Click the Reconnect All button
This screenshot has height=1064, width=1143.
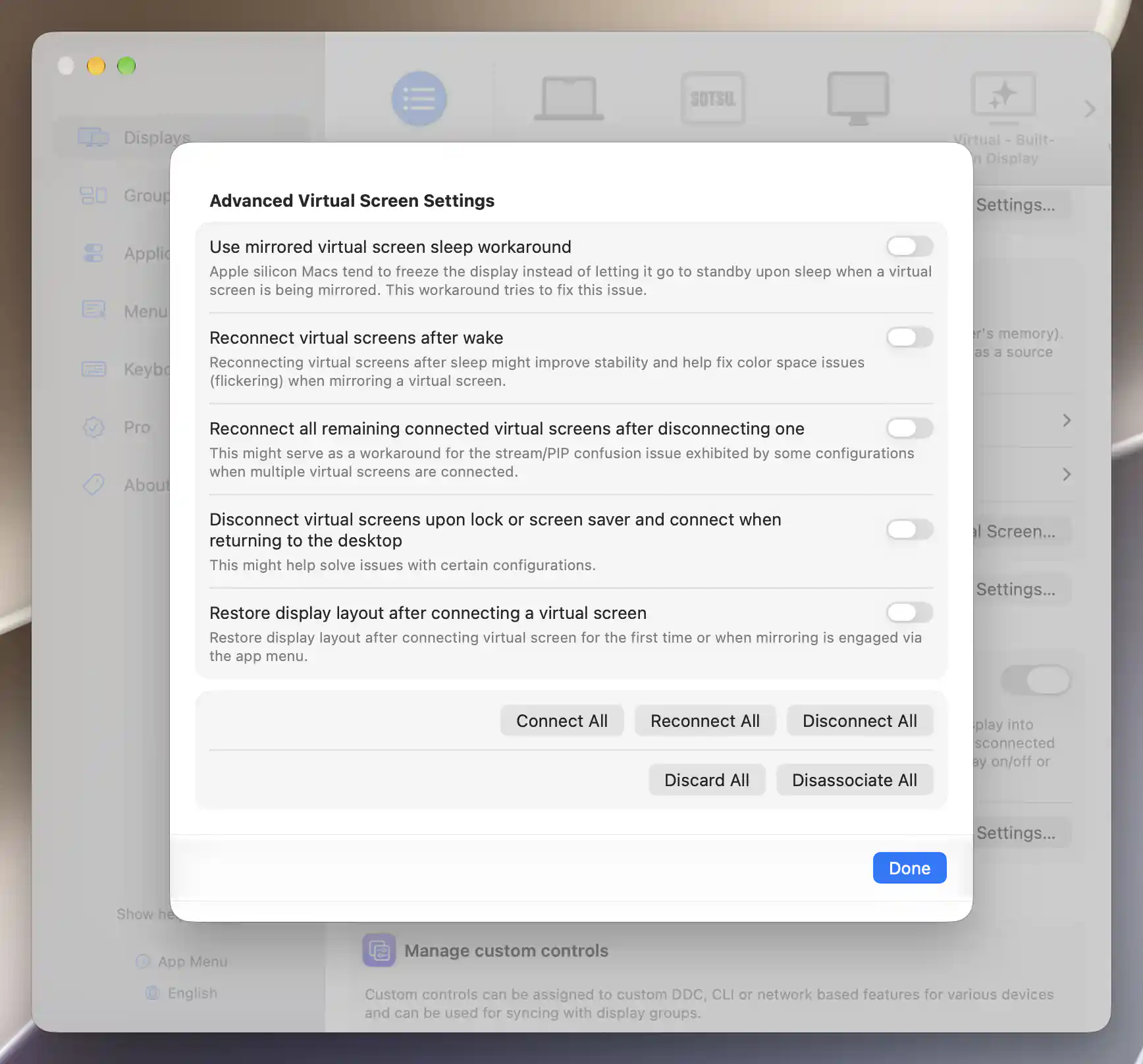tap(705, 721)
